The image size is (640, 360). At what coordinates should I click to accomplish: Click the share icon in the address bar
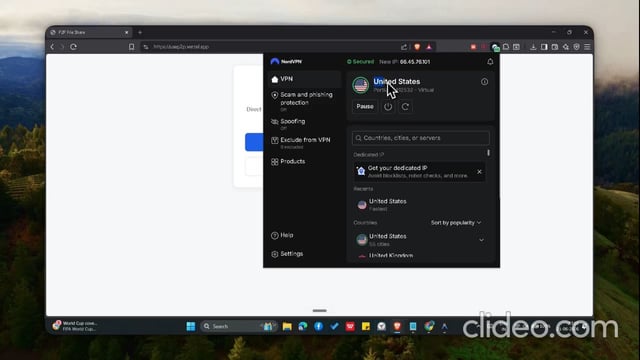tap(404, 47)
